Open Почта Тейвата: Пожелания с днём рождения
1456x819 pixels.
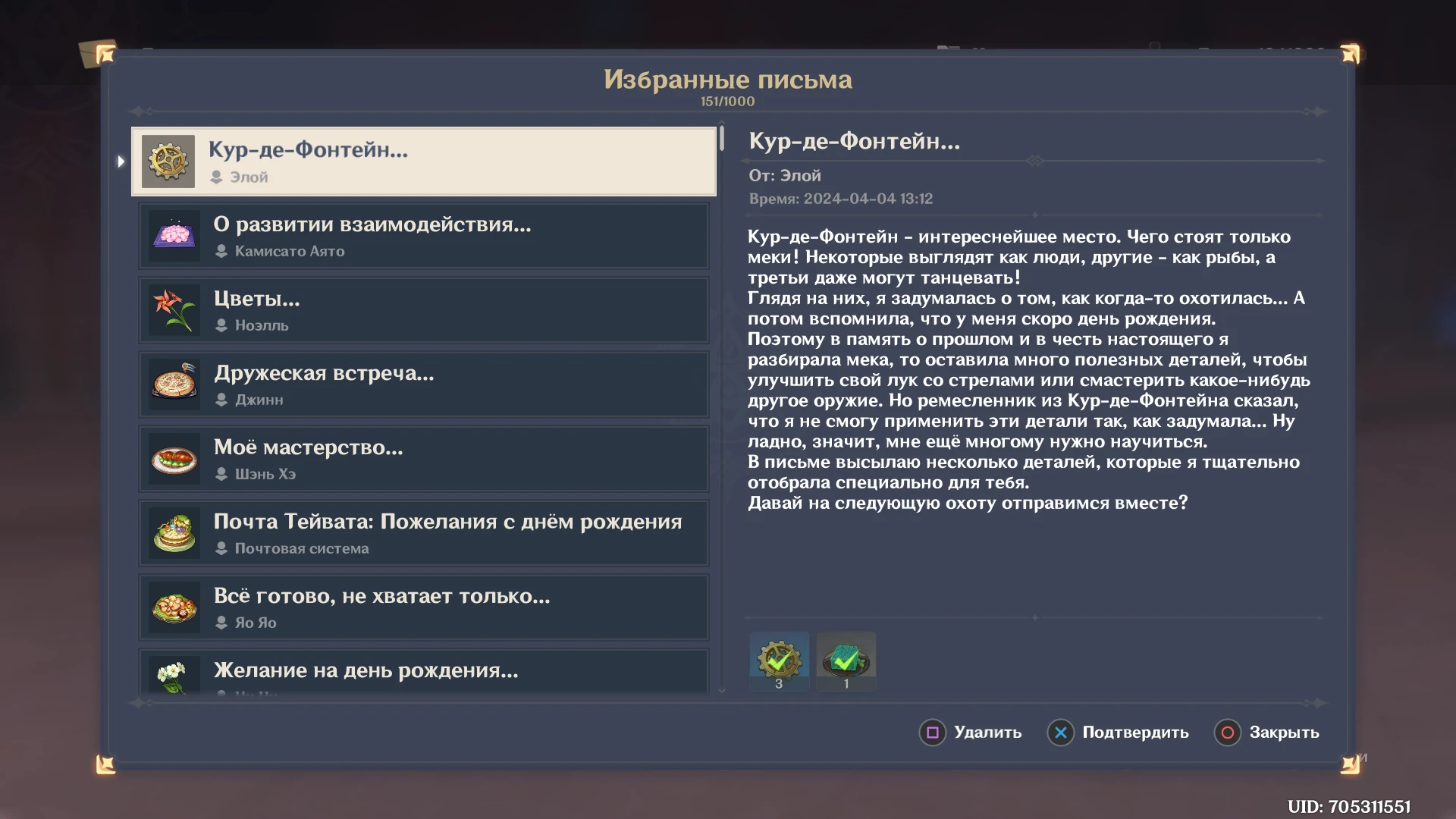(x=424, y=533)
